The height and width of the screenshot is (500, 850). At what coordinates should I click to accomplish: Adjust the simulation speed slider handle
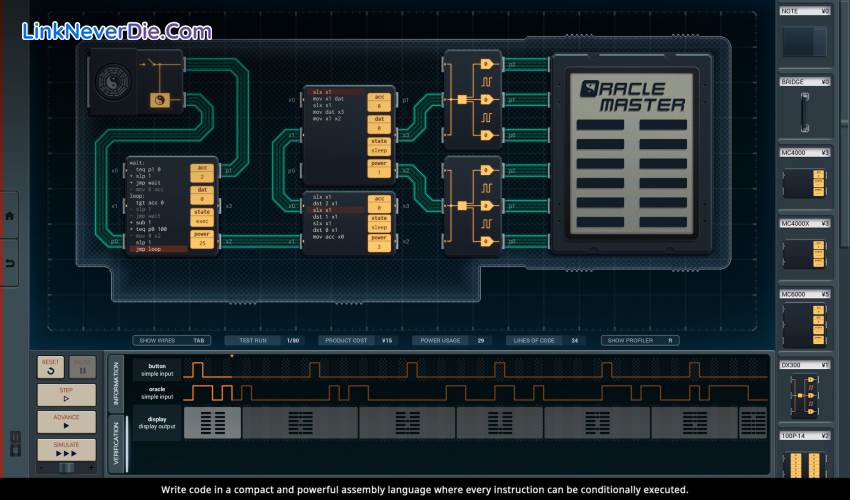click(67, 467)
